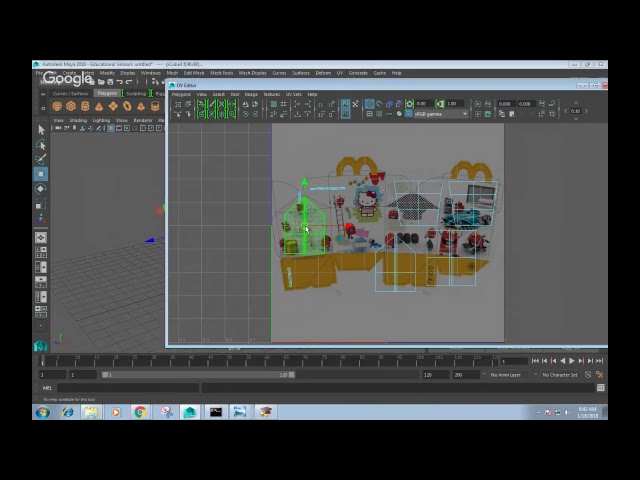Open the UV Editor Textures menu

(x=272, y=94)
